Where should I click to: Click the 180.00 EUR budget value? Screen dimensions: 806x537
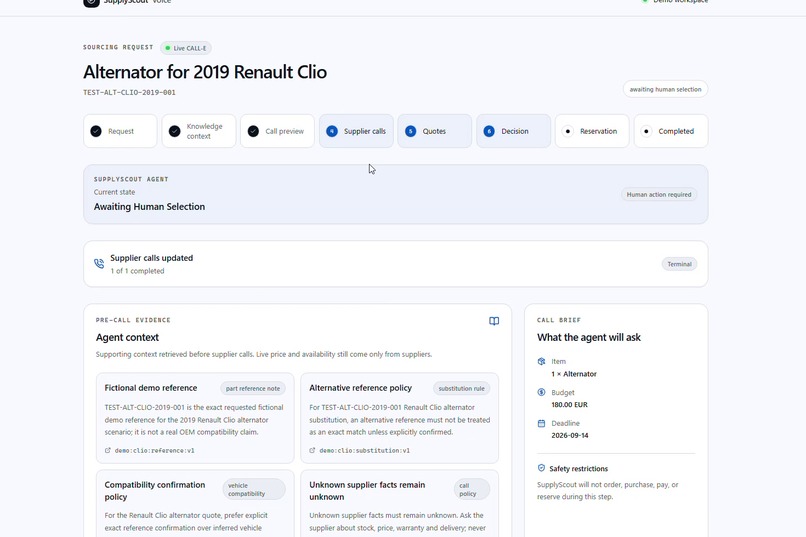(570, 405)
